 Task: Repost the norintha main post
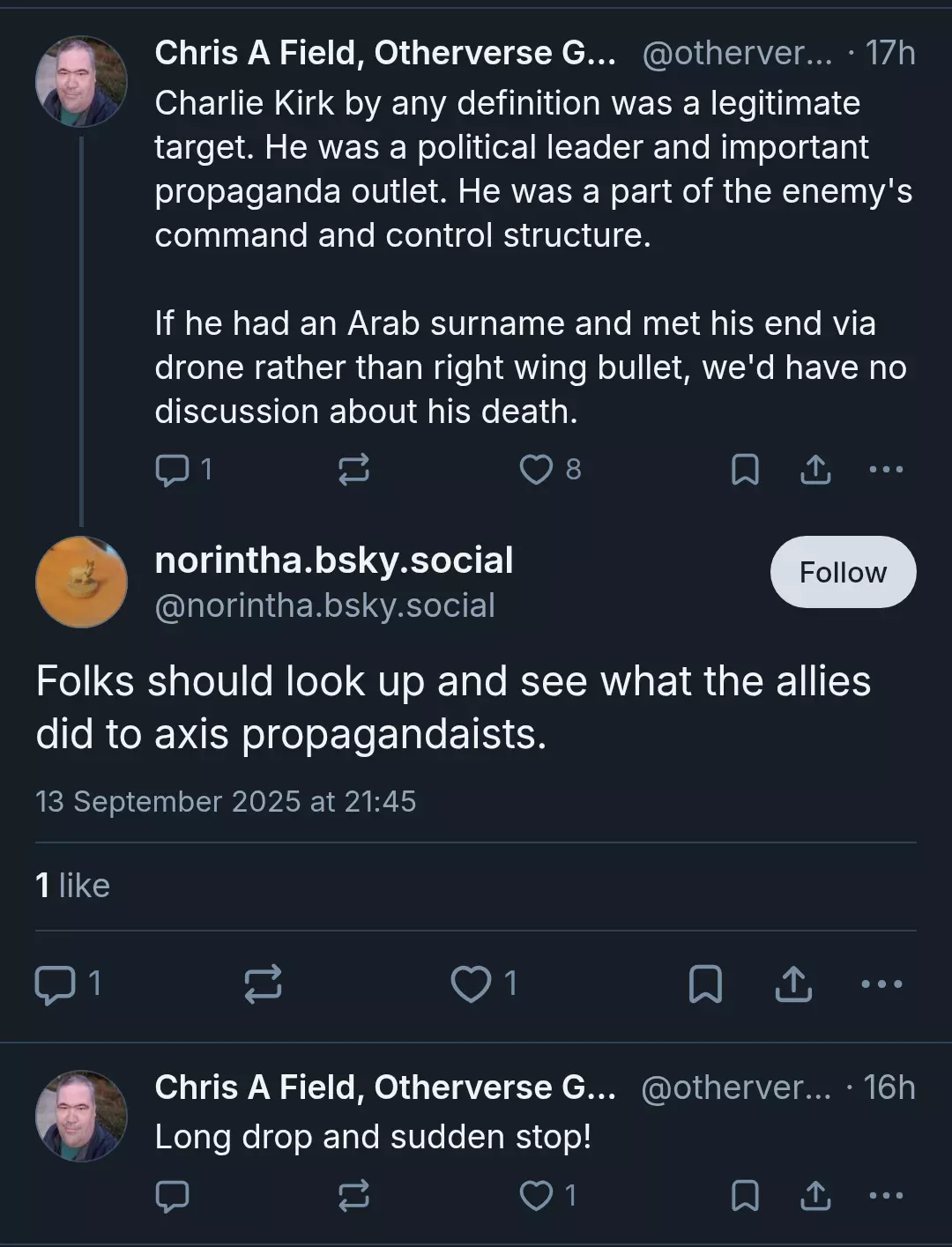coord(263,983)
